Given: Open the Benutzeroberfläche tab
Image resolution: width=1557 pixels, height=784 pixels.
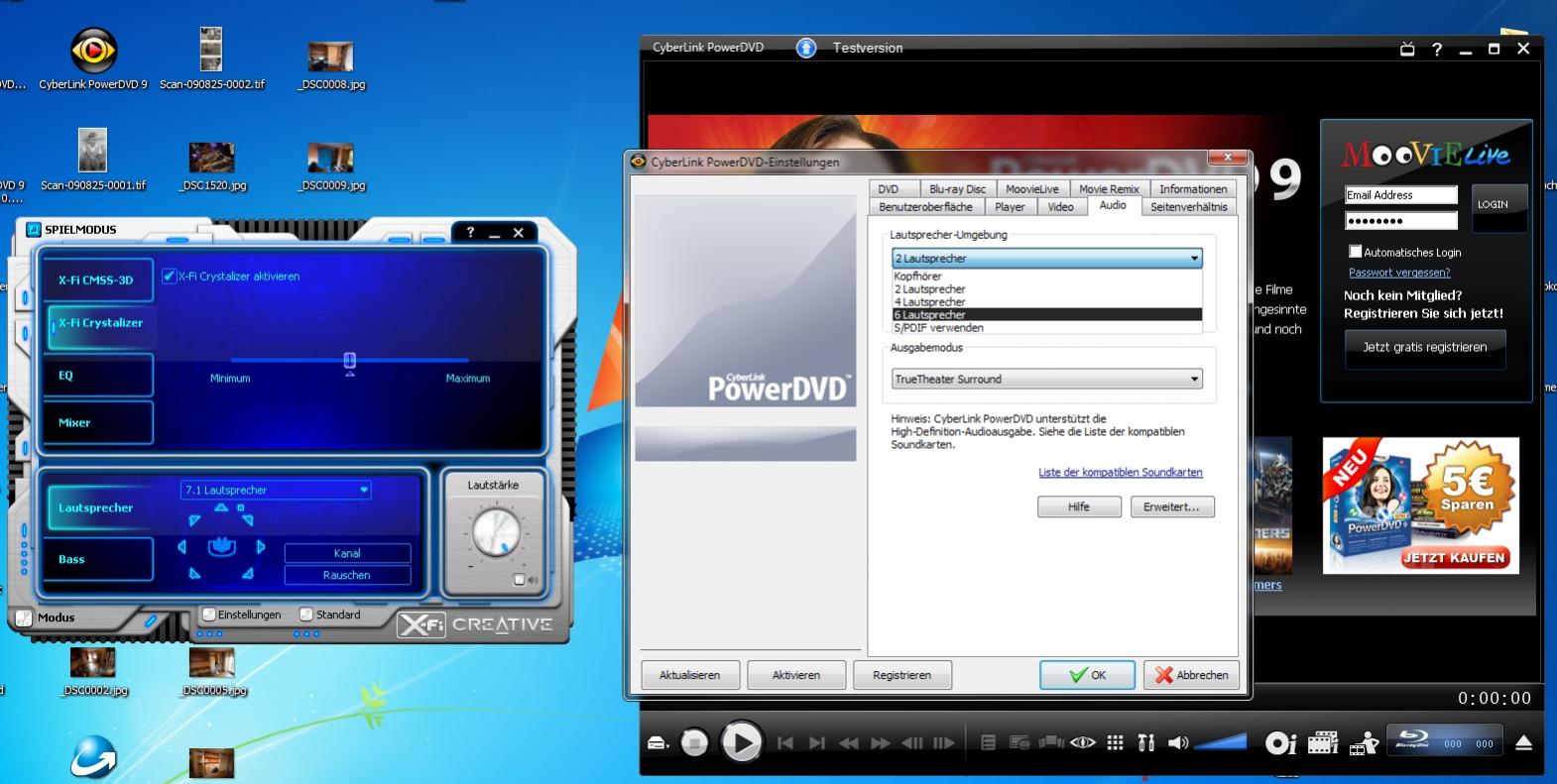Looking at the screenshot, I should pos(925,206).
